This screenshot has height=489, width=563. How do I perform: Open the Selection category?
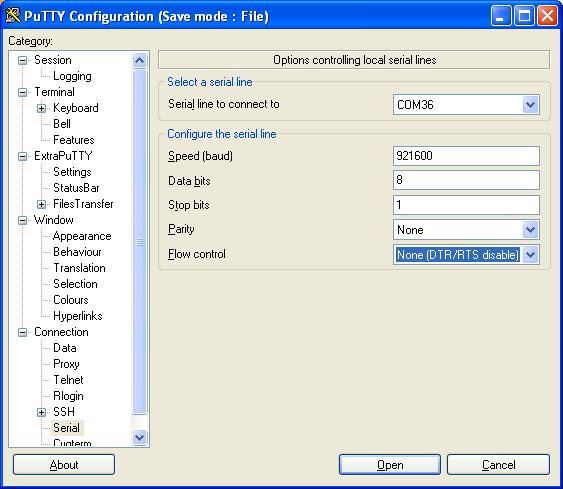(x=75, y=284)
